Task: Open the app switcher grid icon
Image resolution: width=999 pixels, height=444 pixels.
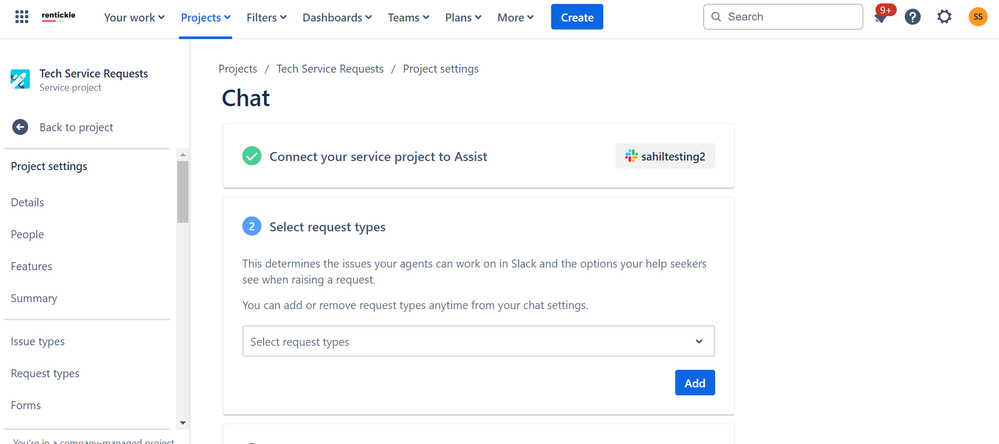Action: click(x=22, y=17)
